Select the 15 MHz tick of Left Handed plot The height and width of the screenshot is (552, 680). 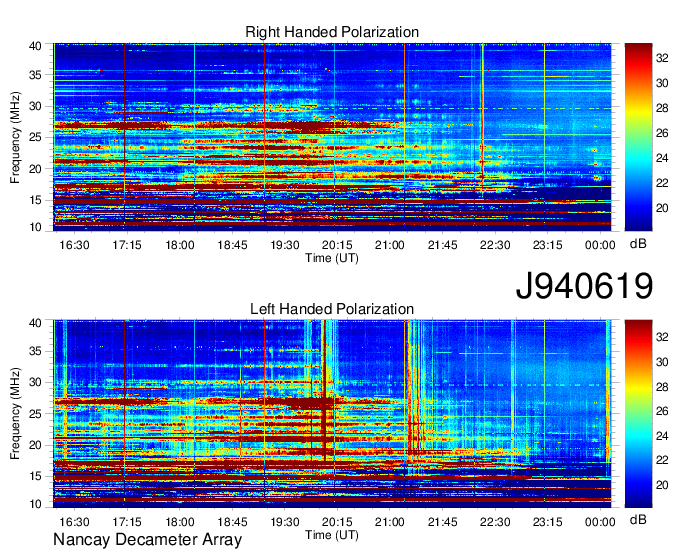coord(35,476)
